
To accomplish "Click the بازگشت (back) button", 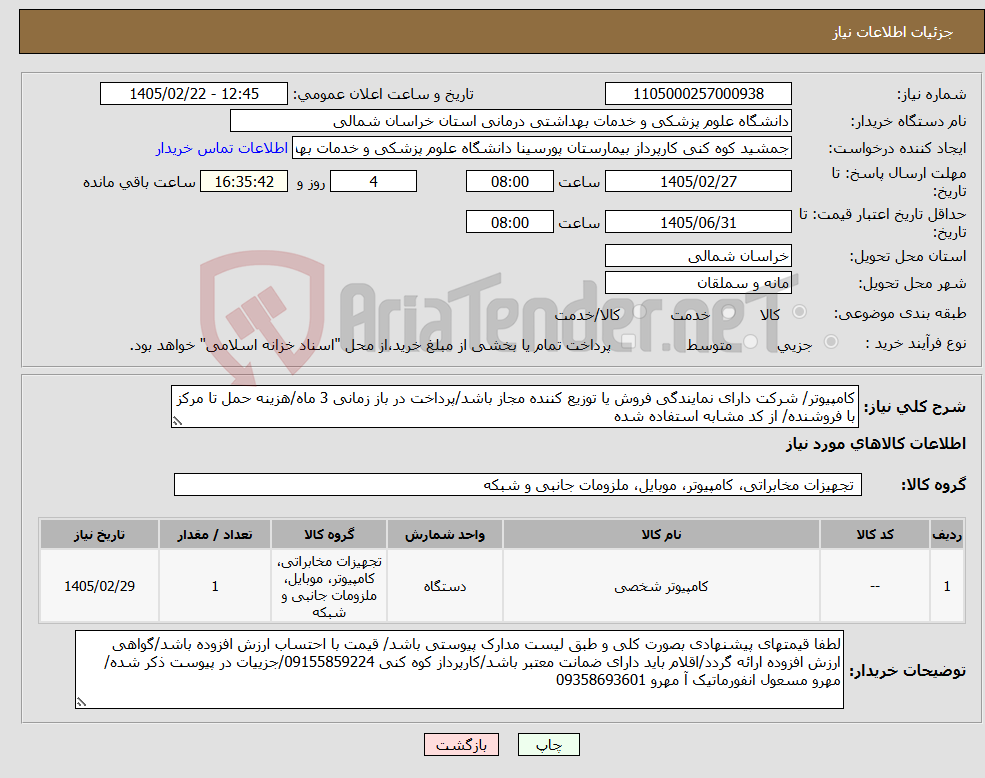I will (461, 745).
